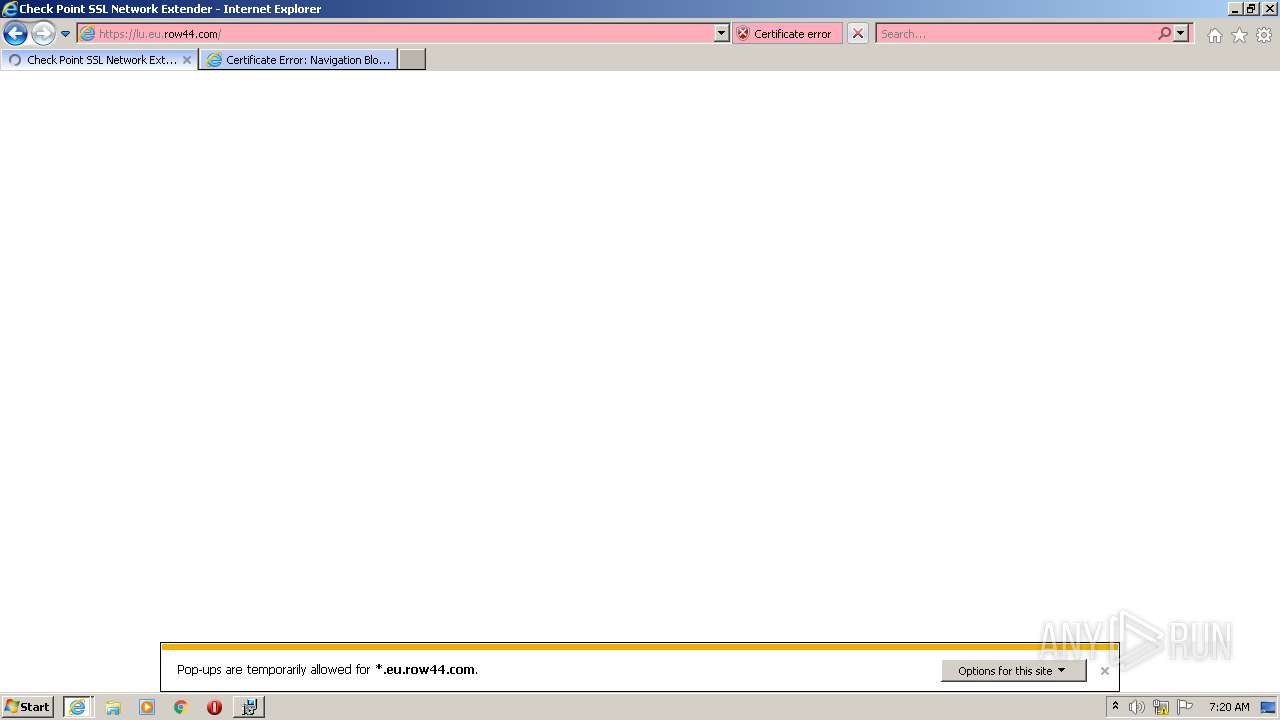Open a new blank tab

[x=412, y=60]
